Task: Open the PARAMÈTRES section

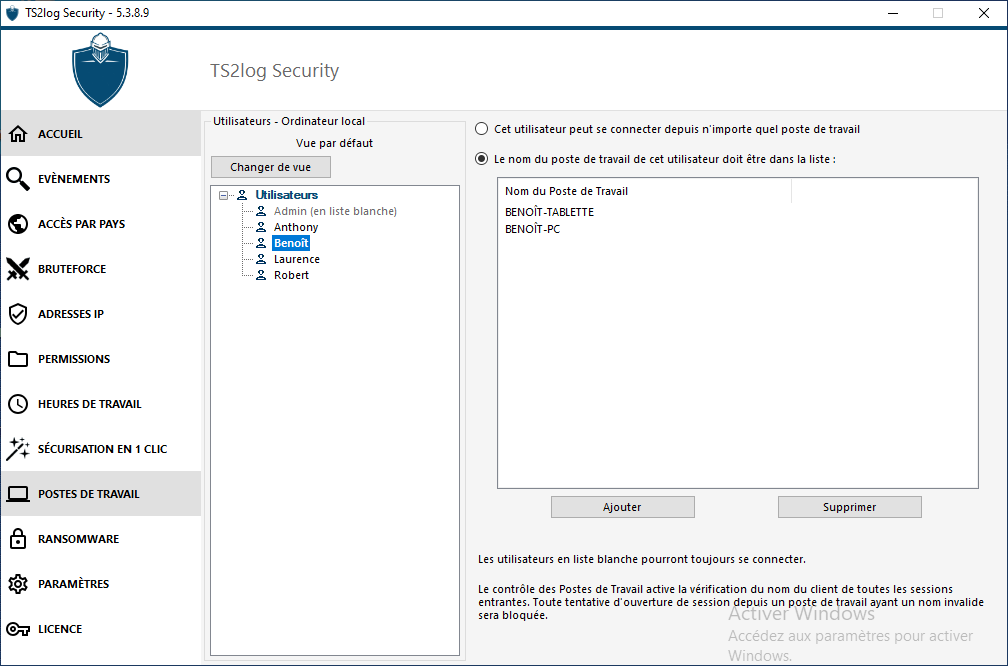Action: [x=101, y=584]
